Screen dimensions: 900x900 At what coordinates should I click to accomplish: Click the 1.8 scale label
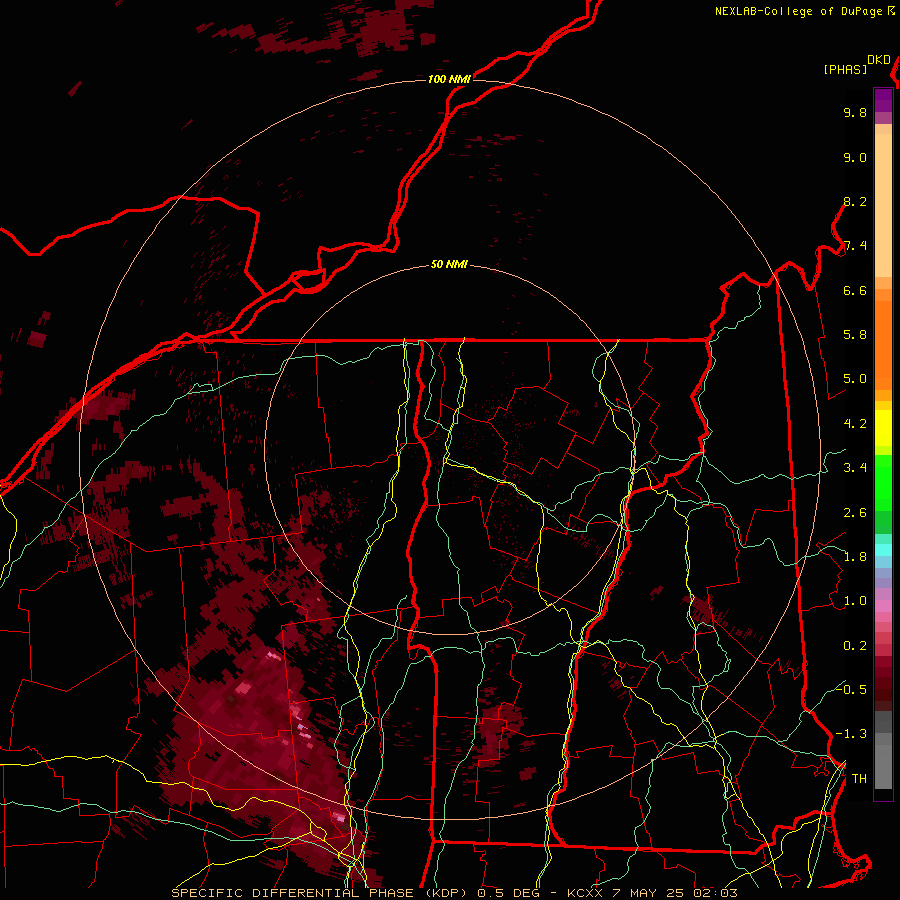(x=855, y=557)
